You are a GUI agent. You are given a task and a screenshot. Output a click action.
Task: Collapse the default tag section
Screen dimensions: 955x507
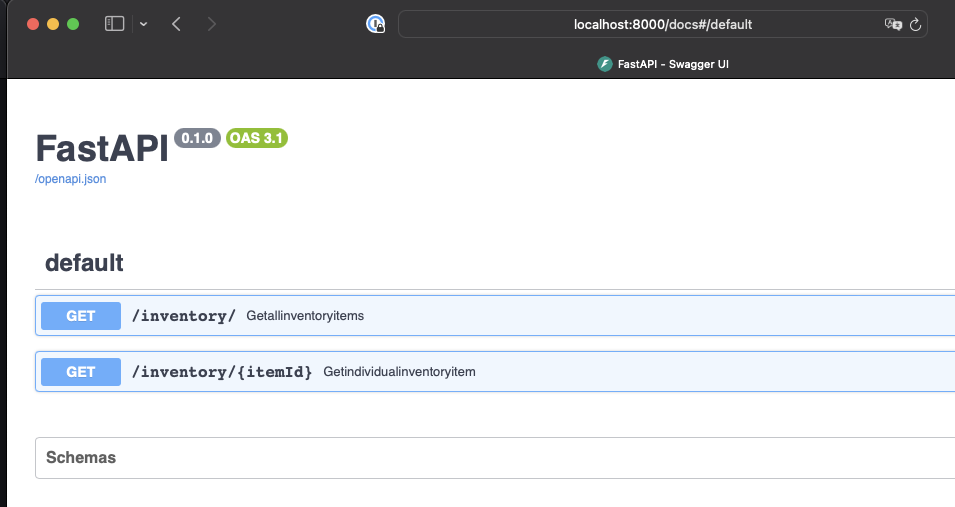(x=84, y=263)
